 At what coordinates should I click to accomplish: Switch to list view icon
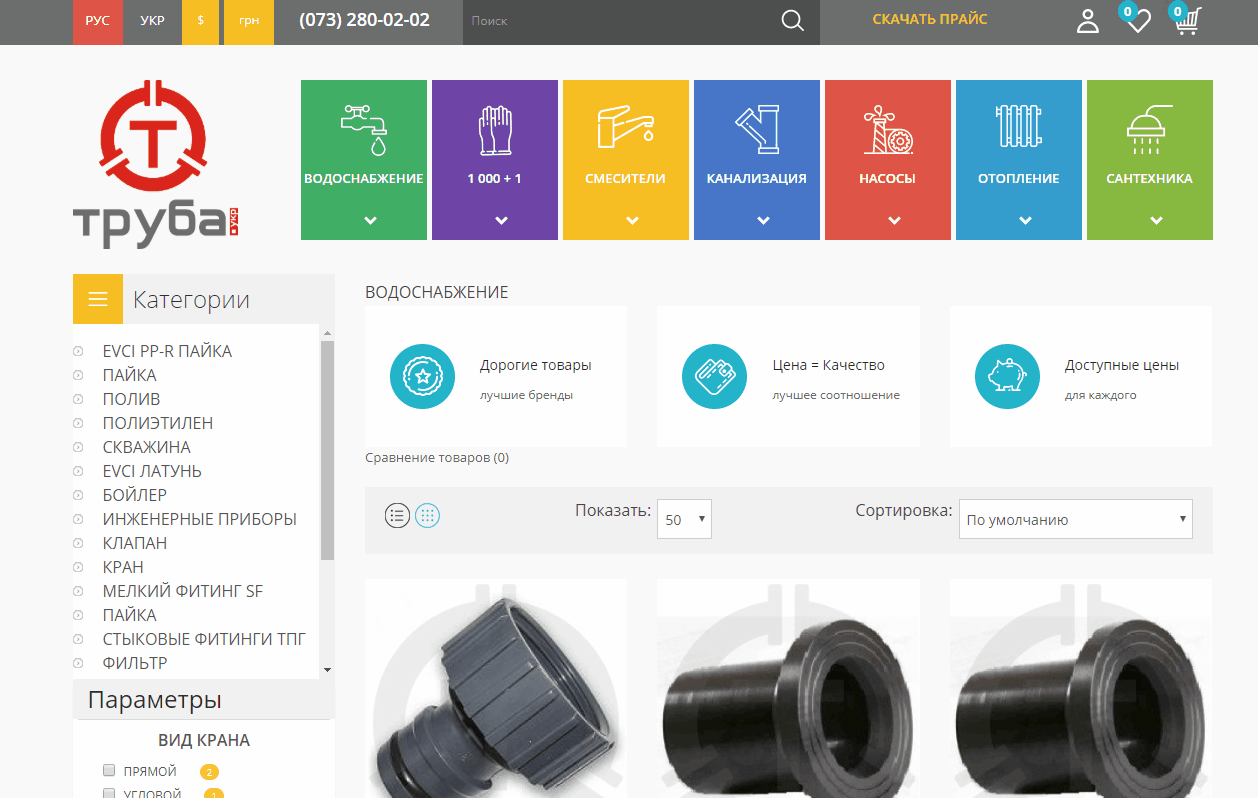397,516
